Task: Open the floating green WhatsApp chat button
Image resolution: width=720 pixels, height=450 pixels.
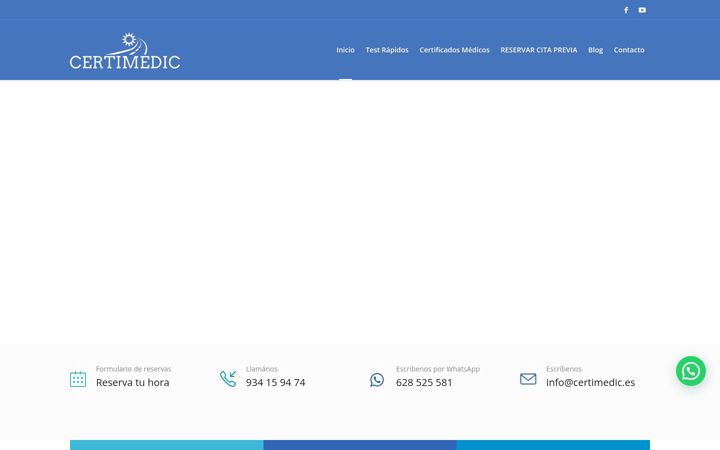Action: pyautogui.click(x=691, y=371)
